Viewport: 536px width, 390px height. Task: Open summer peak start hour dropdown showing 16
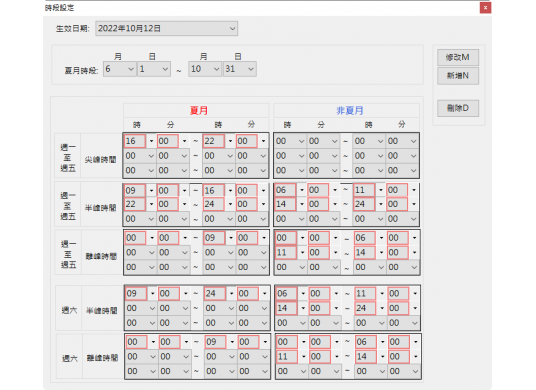139,141
